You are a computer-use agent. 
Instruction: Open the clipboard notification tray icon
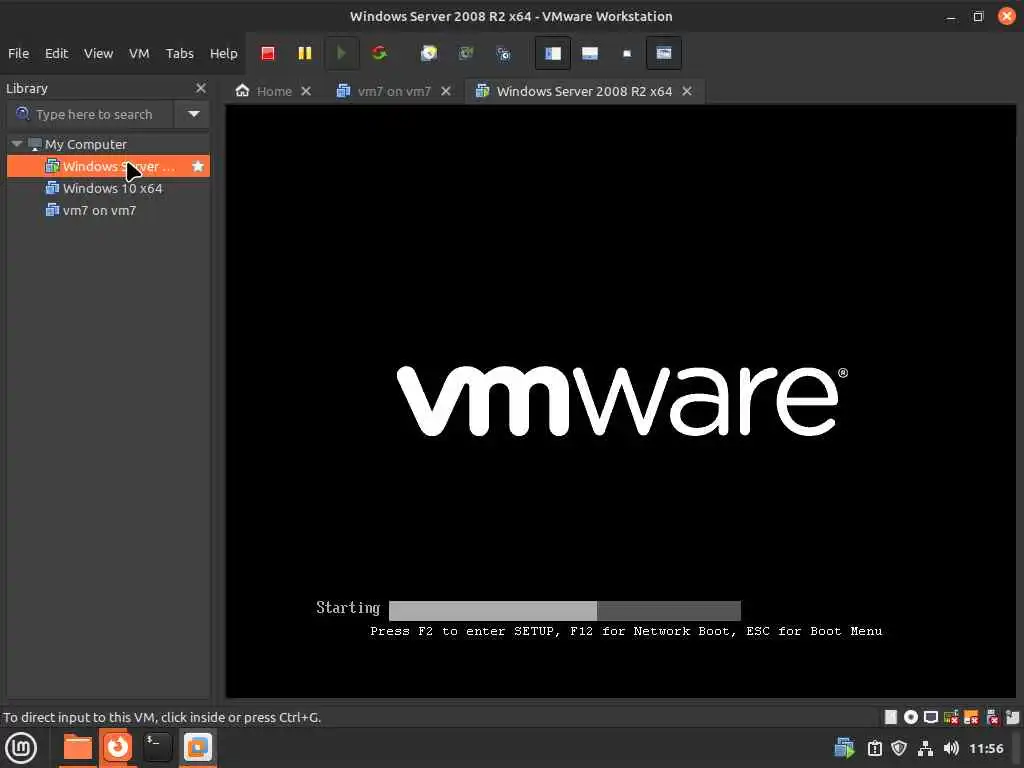coord(874,748)
